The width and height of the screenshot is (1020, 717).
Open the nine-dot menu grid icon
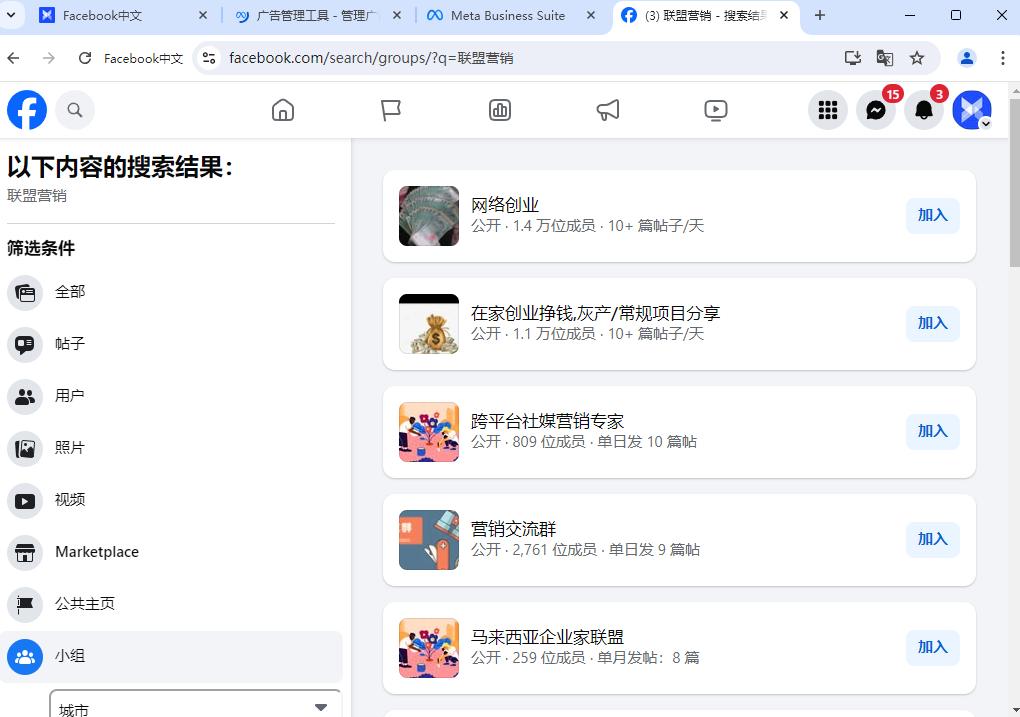click(827, 110)
